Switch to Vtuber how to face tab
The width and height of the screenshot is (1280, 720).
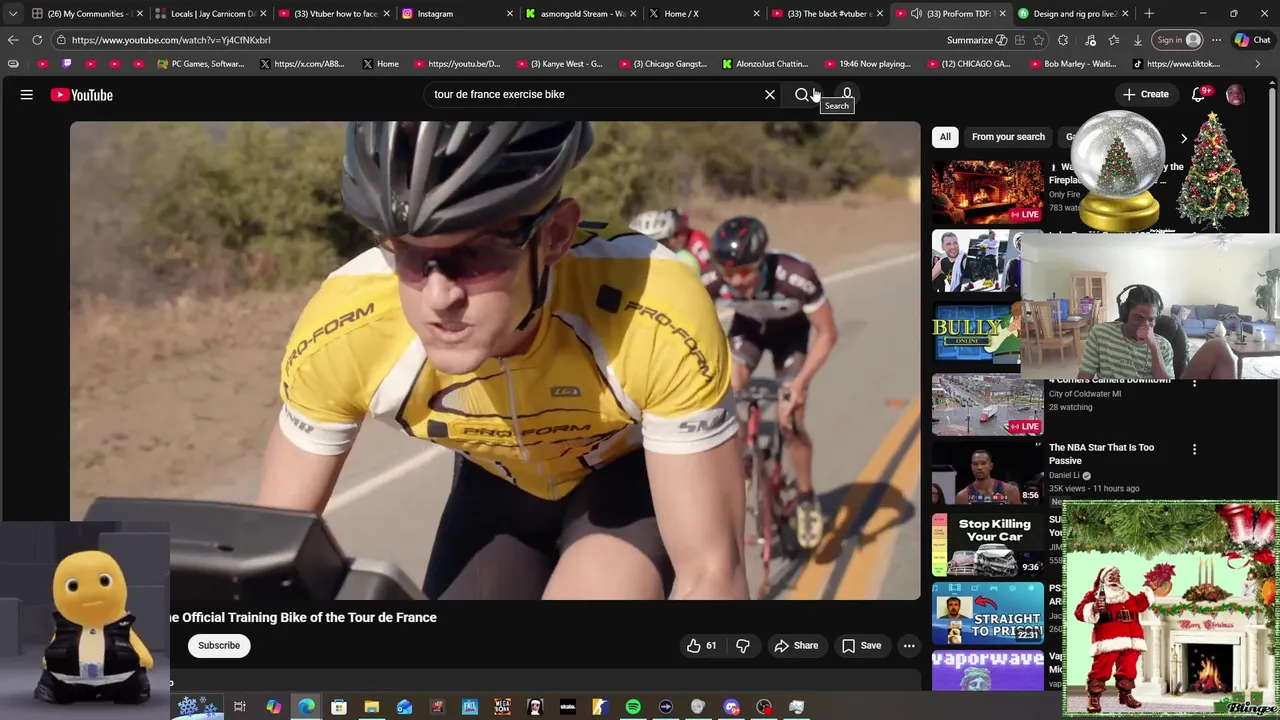(334, 14)
